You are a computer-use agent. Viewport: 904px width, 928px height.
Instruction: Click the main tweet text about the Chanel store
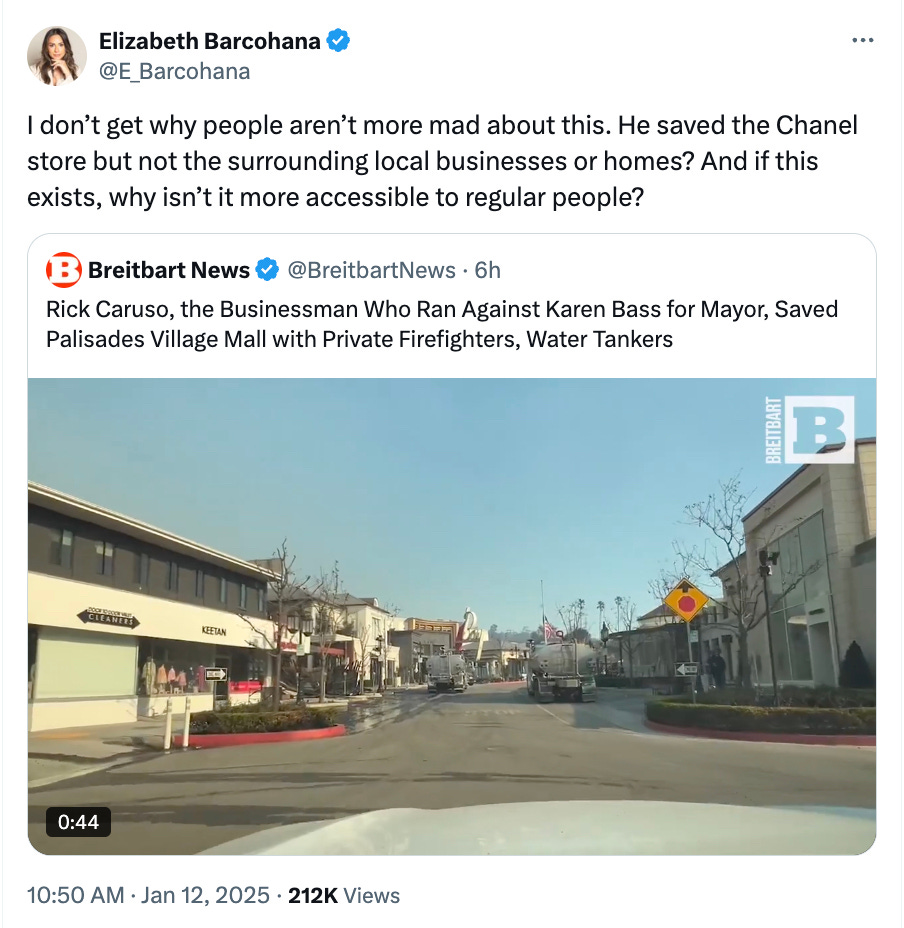(x=442, y=161)
